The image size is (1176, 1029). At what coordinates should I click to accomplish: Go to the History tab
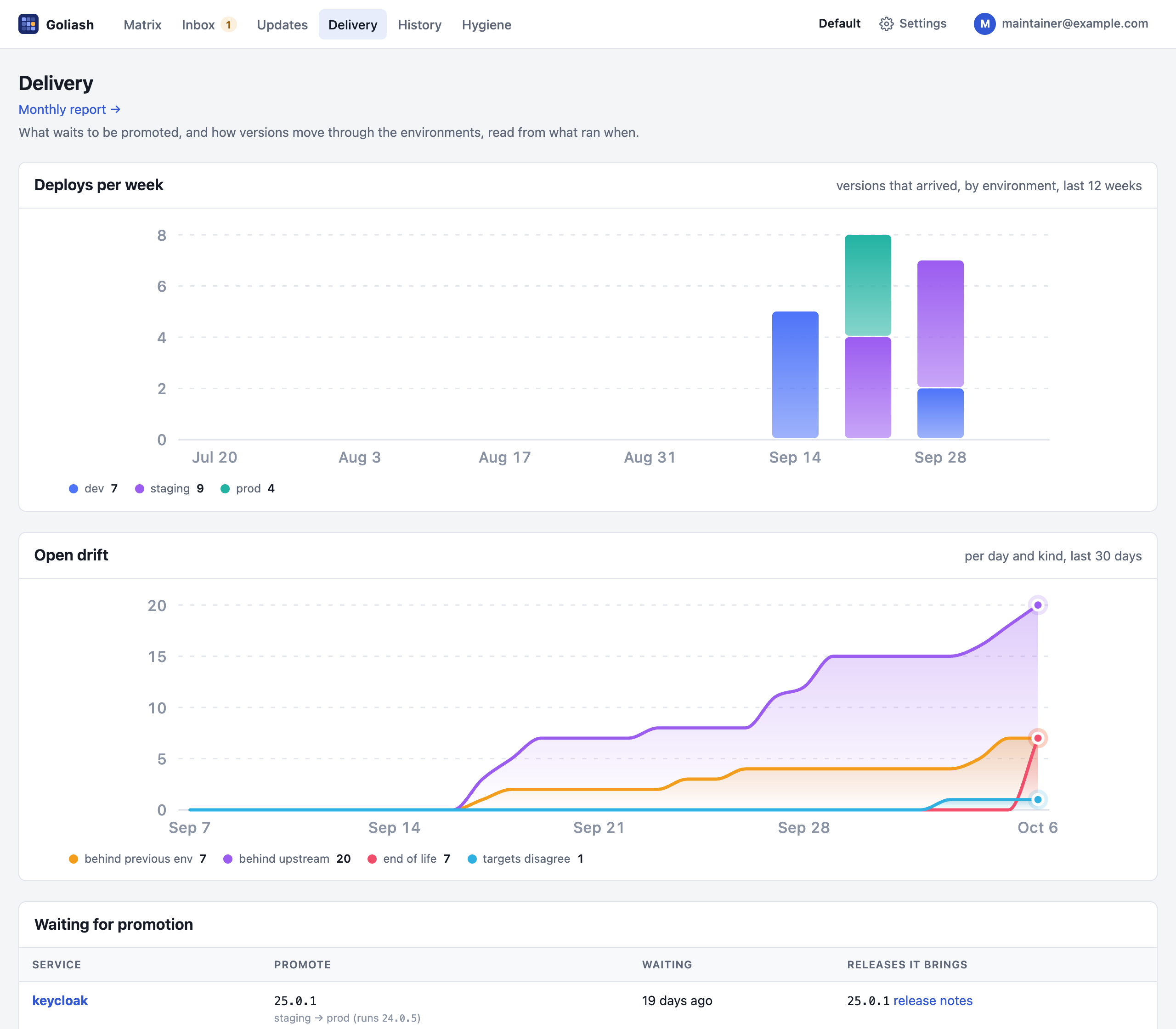pos(419,25)
